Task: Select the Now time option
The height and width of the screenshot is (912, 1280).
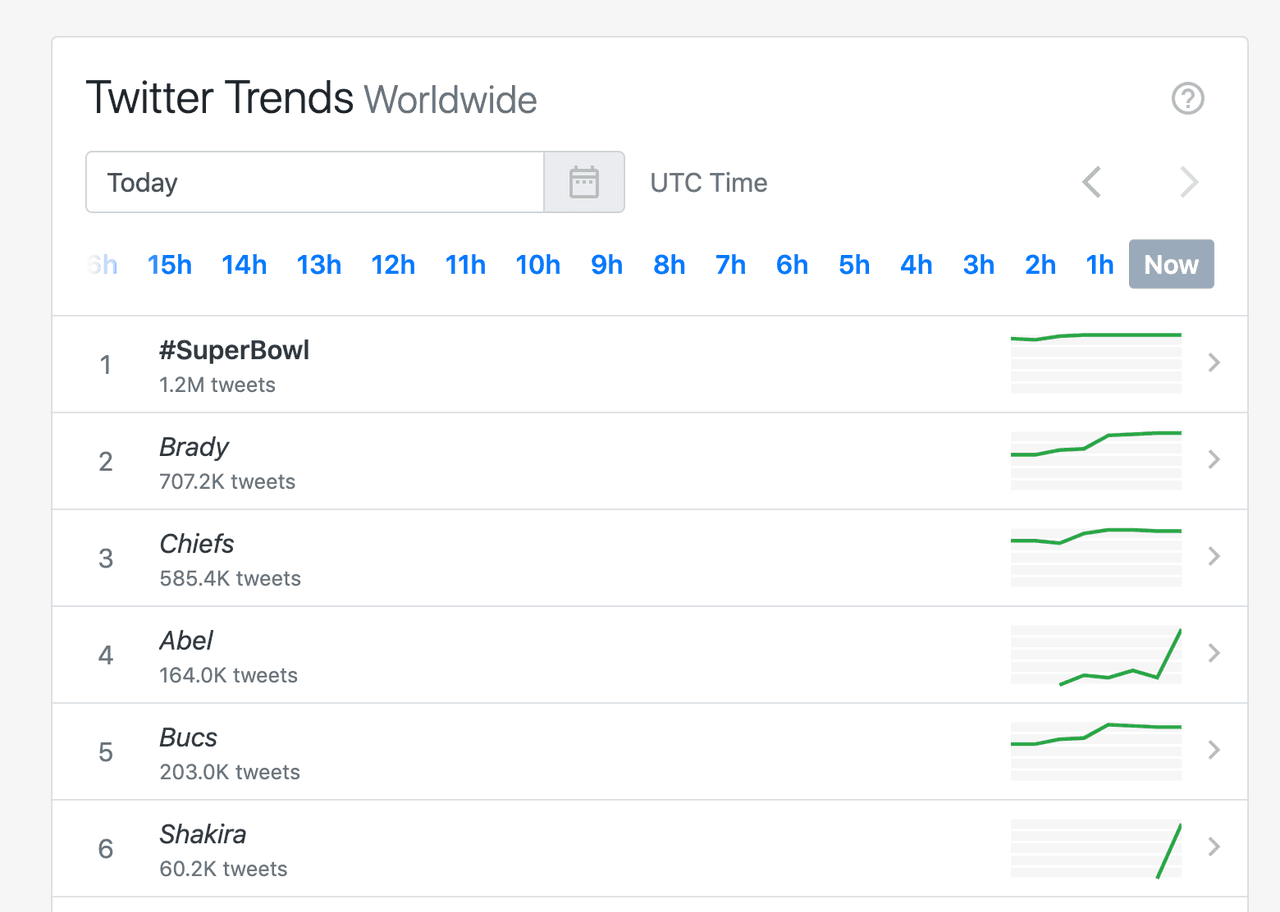Action: tap(1171, 264)
